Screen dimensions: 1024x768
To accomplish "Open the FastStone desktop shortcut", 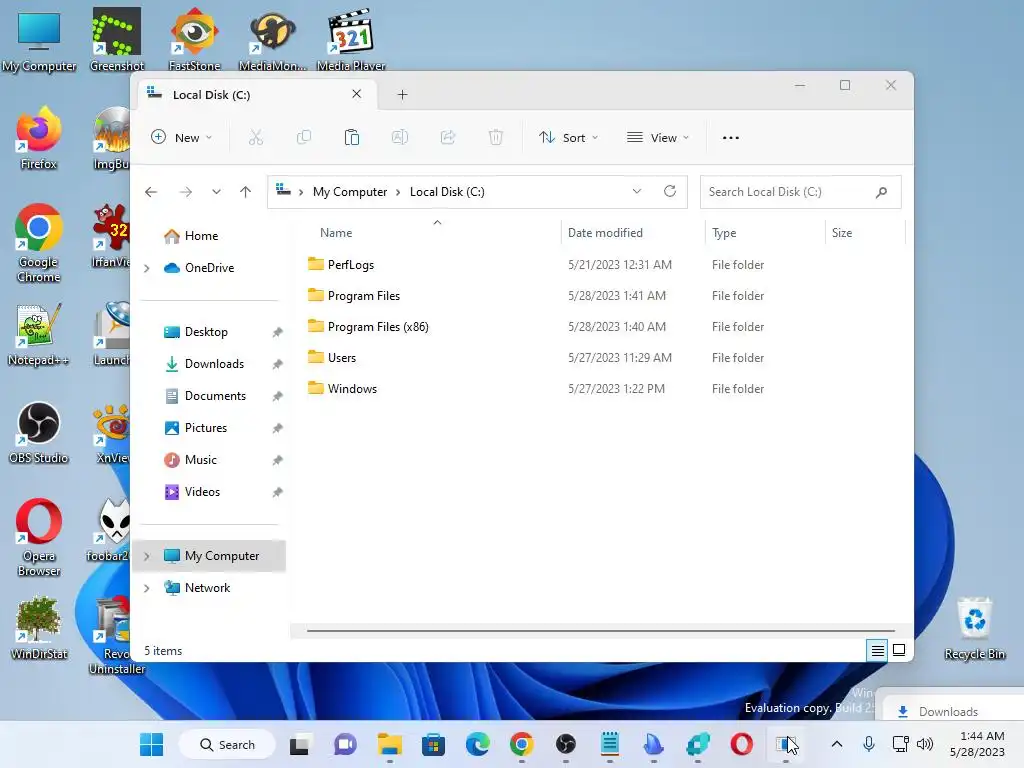I will pos(195,39).
